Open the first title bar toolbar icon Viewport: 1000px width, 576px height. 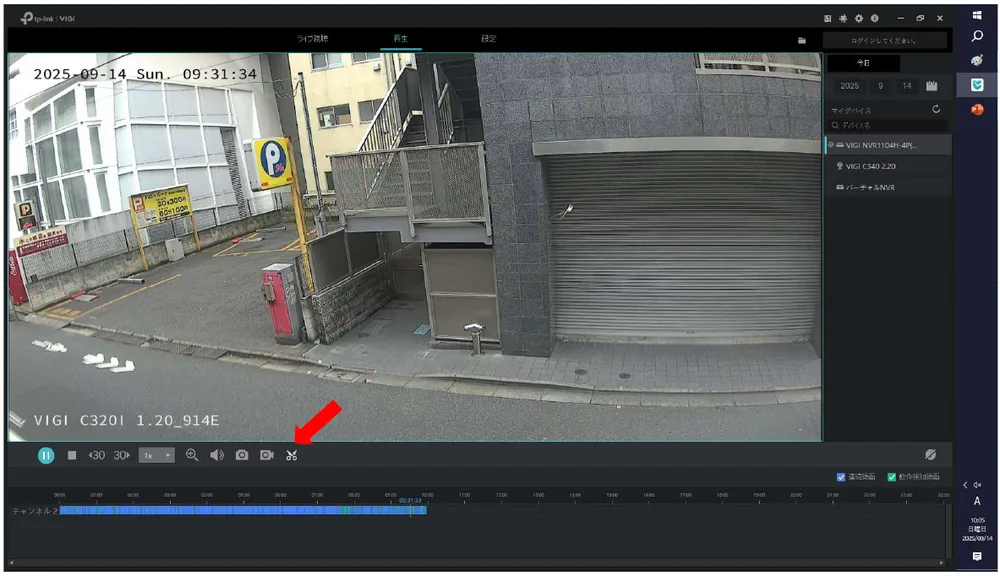pos(828,18)
